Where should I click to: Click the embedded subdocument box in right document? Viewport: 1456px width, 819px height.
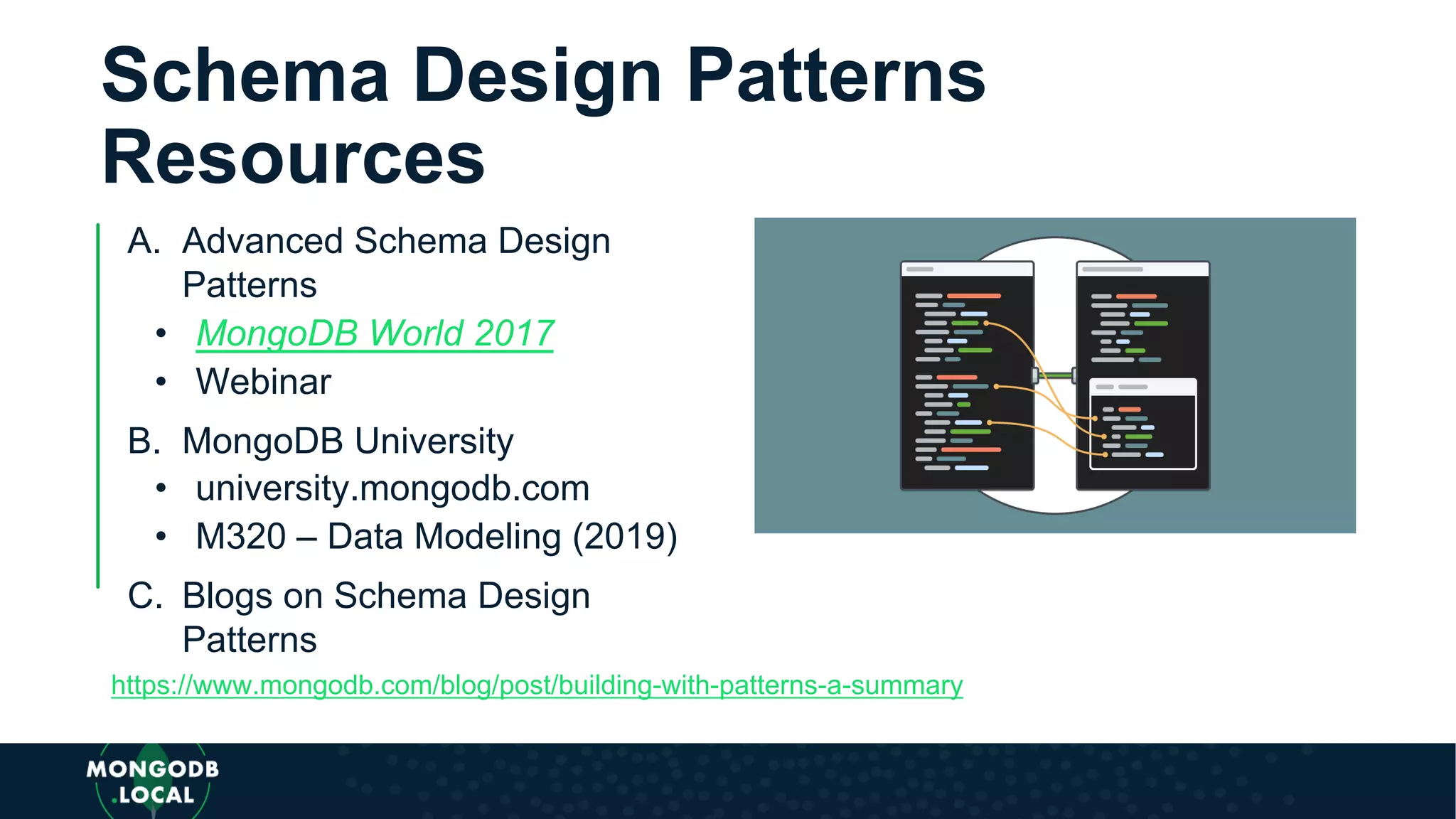pyautogui.click(x=1143, y=424)
